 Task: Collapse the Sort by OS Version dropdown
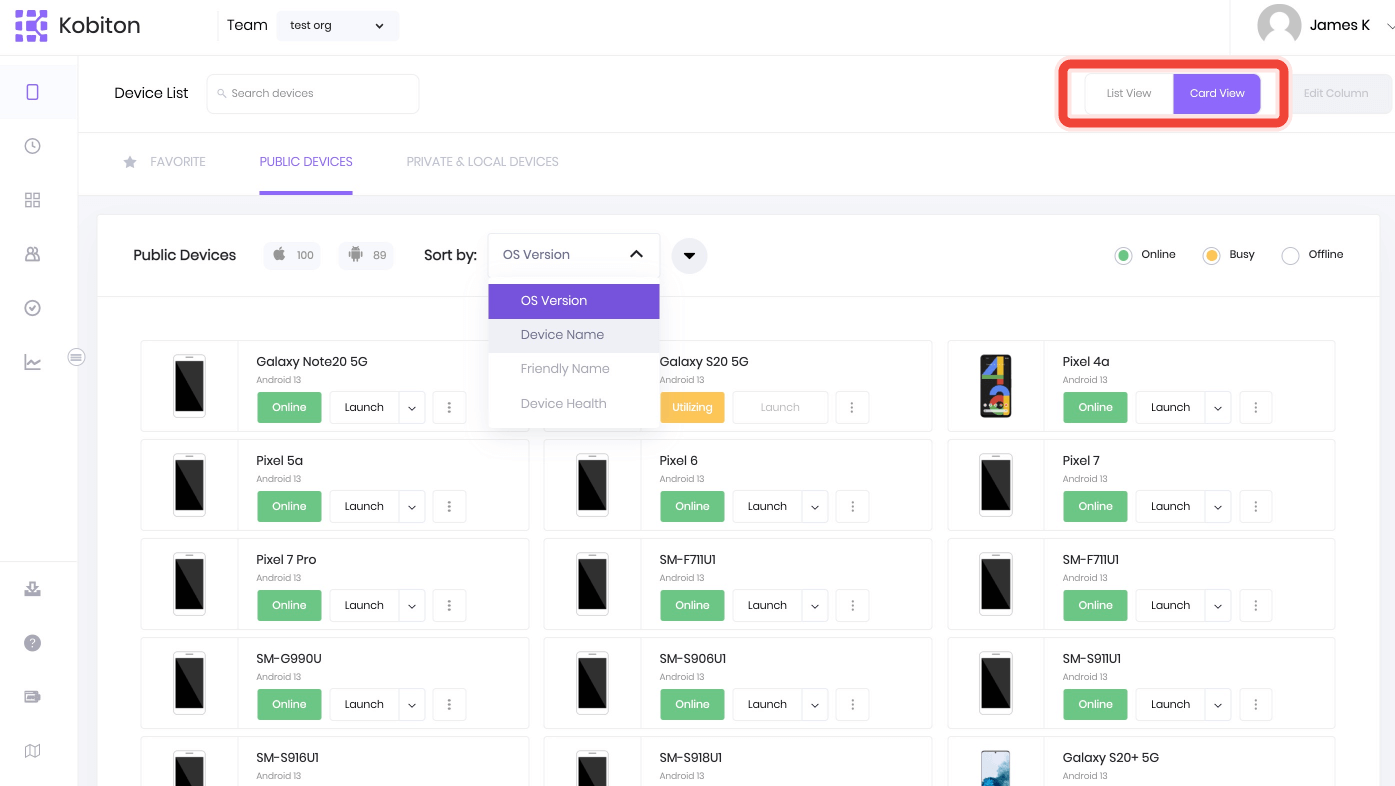(x=573, y=255)
